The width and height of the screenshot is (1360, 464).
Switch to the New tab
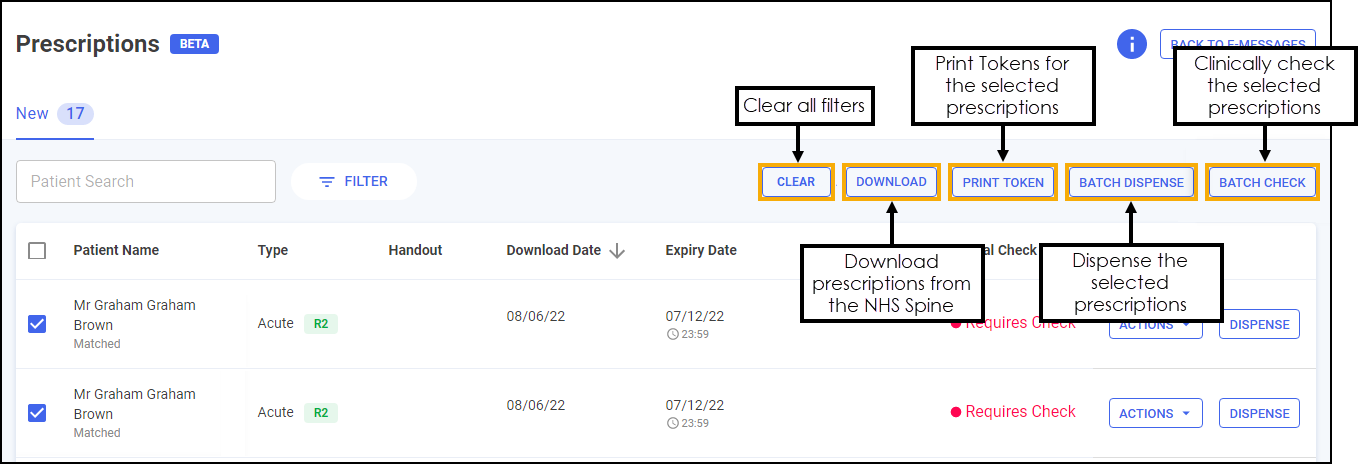(32, 114)
